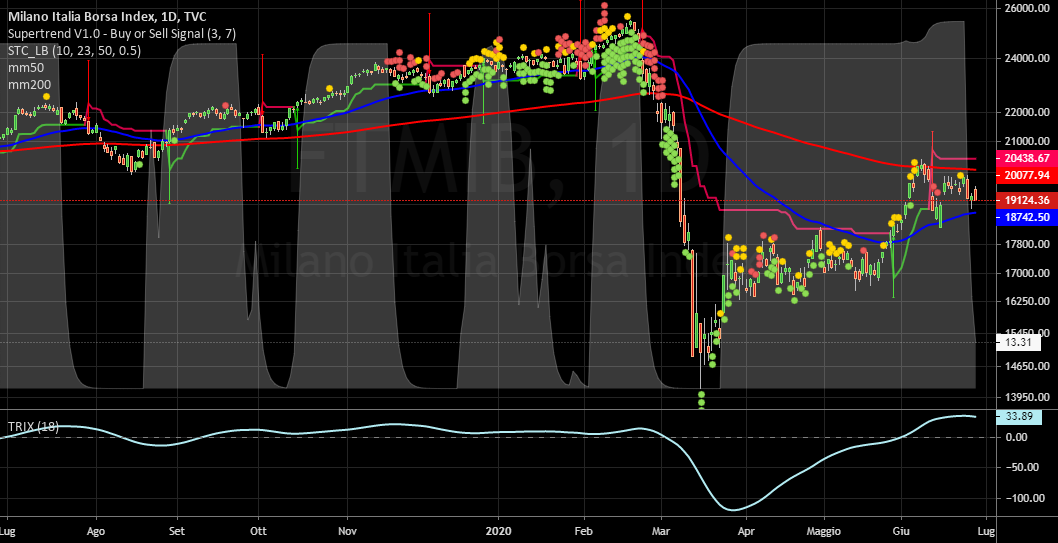The image size is (1058, 543).
Task: Click the 26000.00 price scale value
Action: click(1026, 8)
